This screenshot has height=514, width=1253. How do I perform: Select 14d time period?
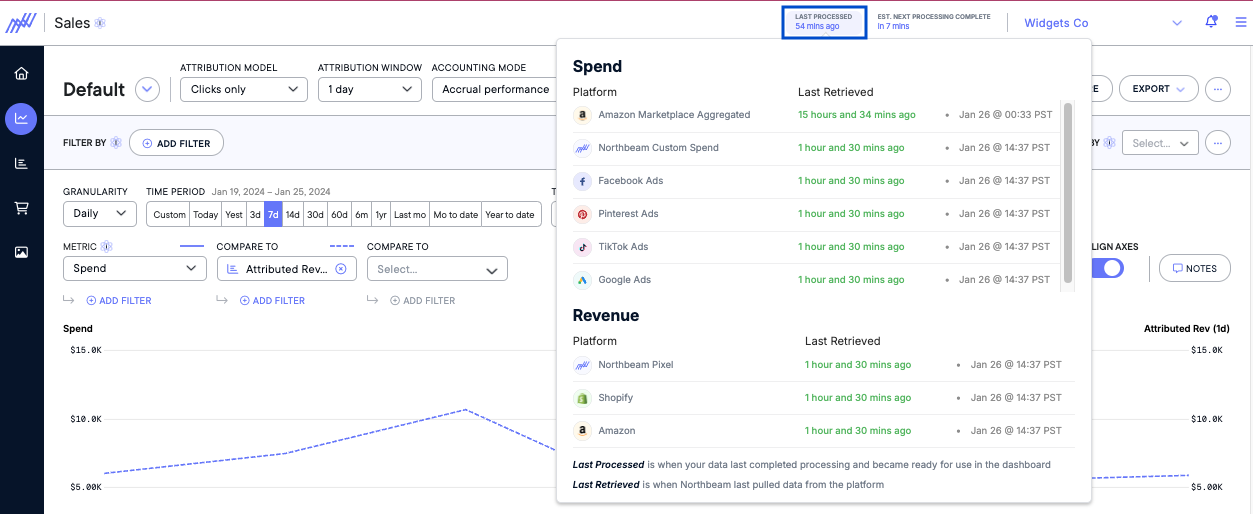tap(292, 215)
